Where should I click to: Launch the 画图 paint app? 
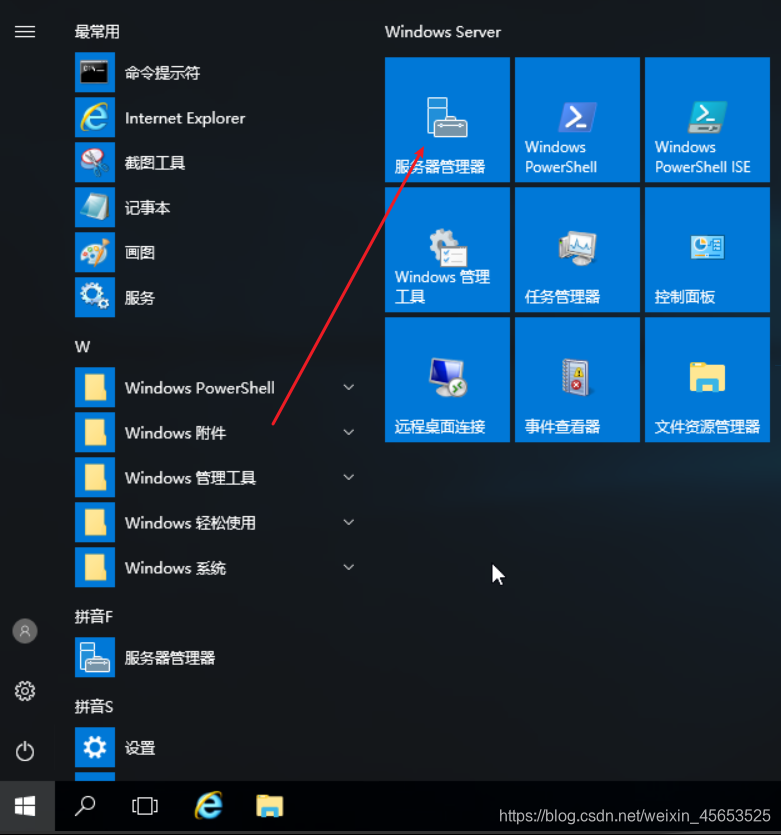[x=213, y=252]
